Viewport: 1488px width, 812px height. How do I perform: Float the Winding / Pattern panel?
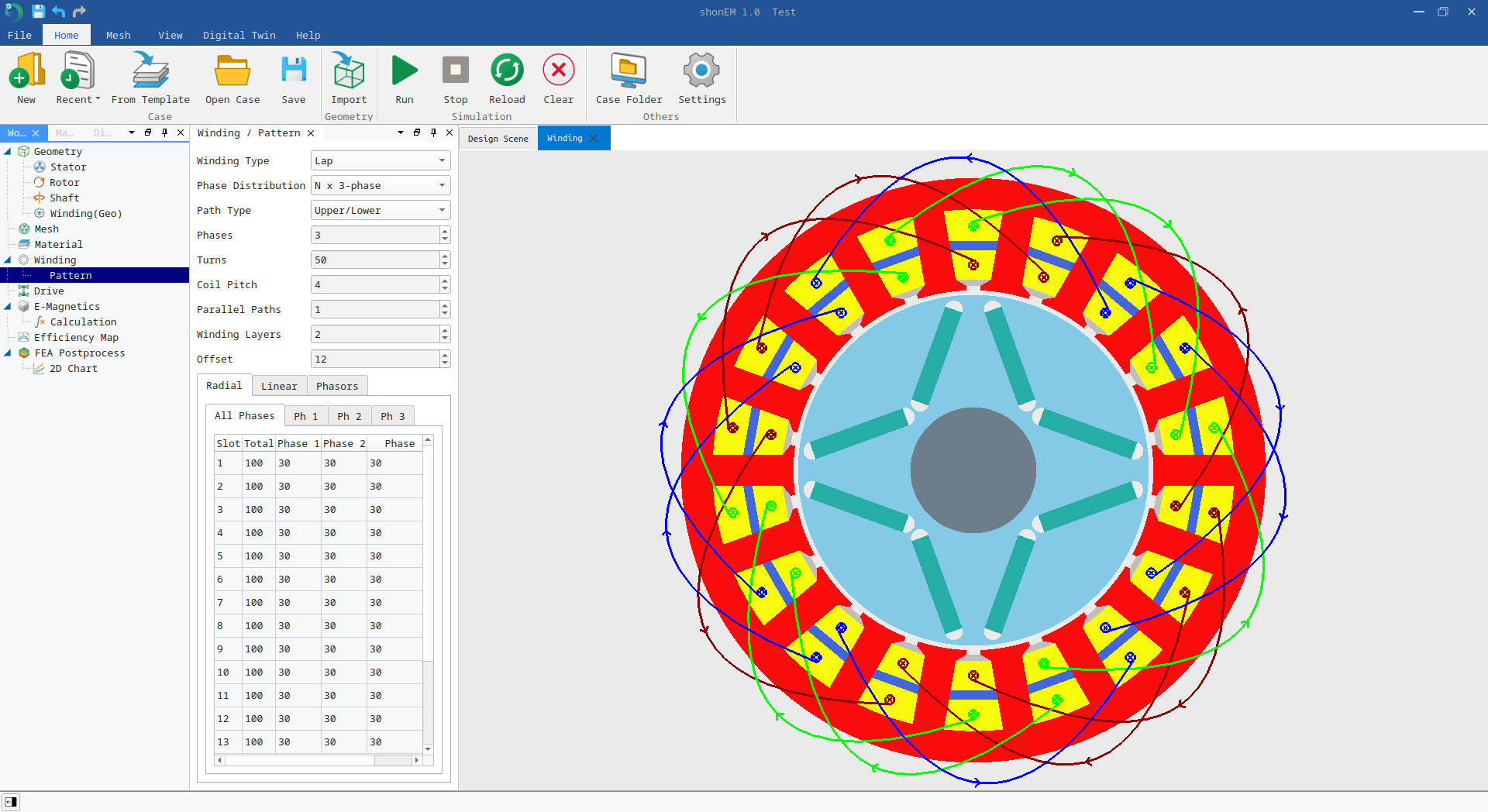417,132
